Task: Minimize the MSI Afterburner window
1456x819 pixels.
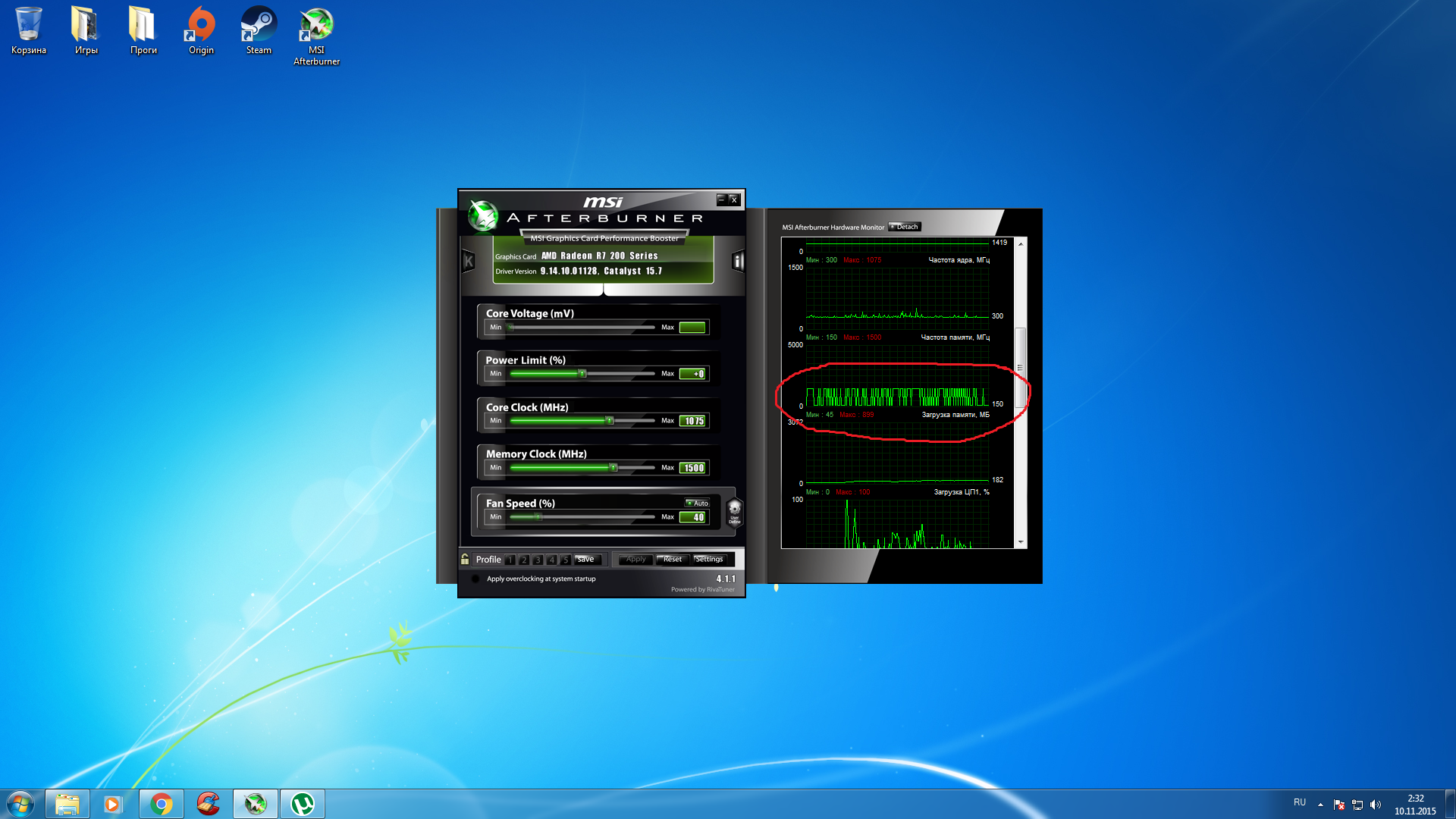Action: click(x=722, y=199)
